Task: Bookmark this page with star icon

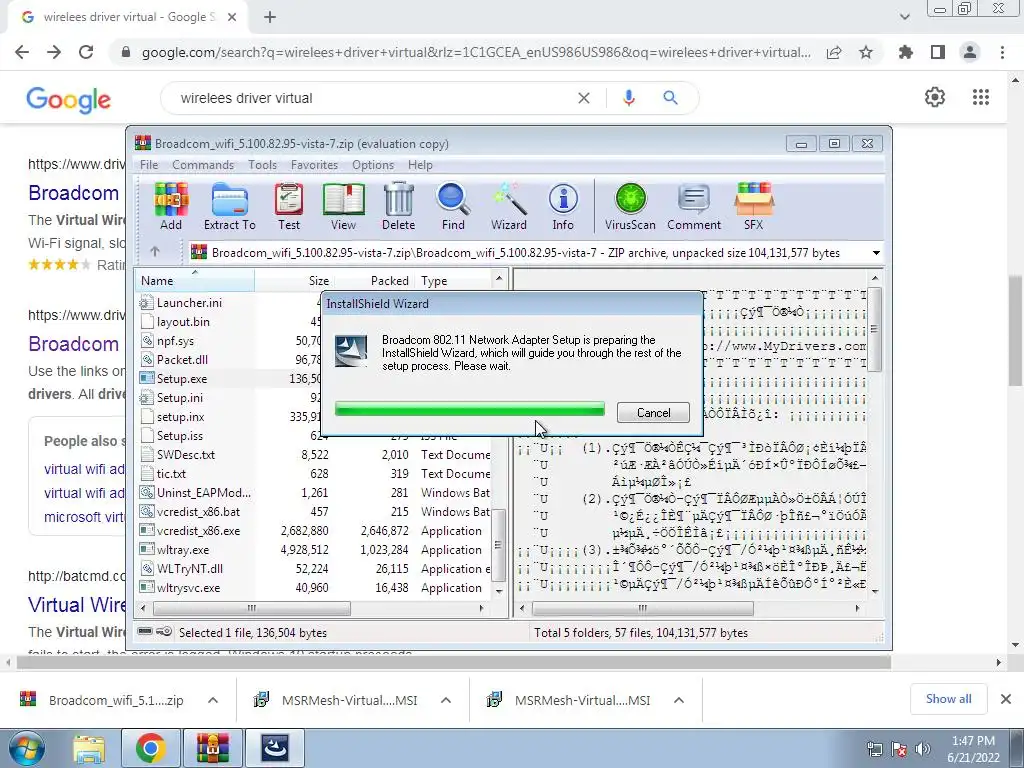Action: [x=866, y=52]
